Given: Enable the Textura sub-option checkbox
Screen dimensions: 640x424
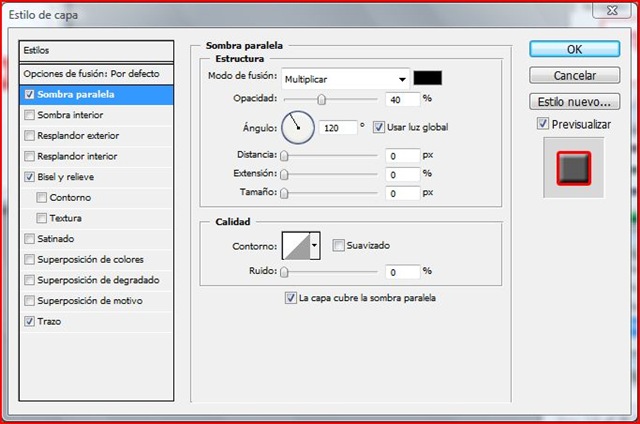Looking at the screenshot, I should click(x=42, y=218).
